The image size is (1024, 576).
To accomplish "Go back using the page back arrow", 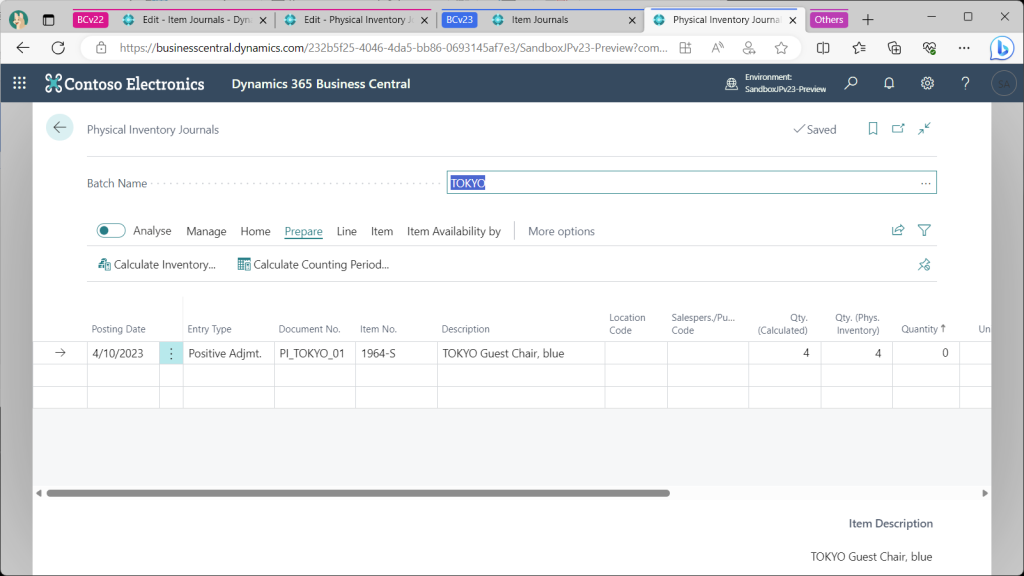I will 59,127.
